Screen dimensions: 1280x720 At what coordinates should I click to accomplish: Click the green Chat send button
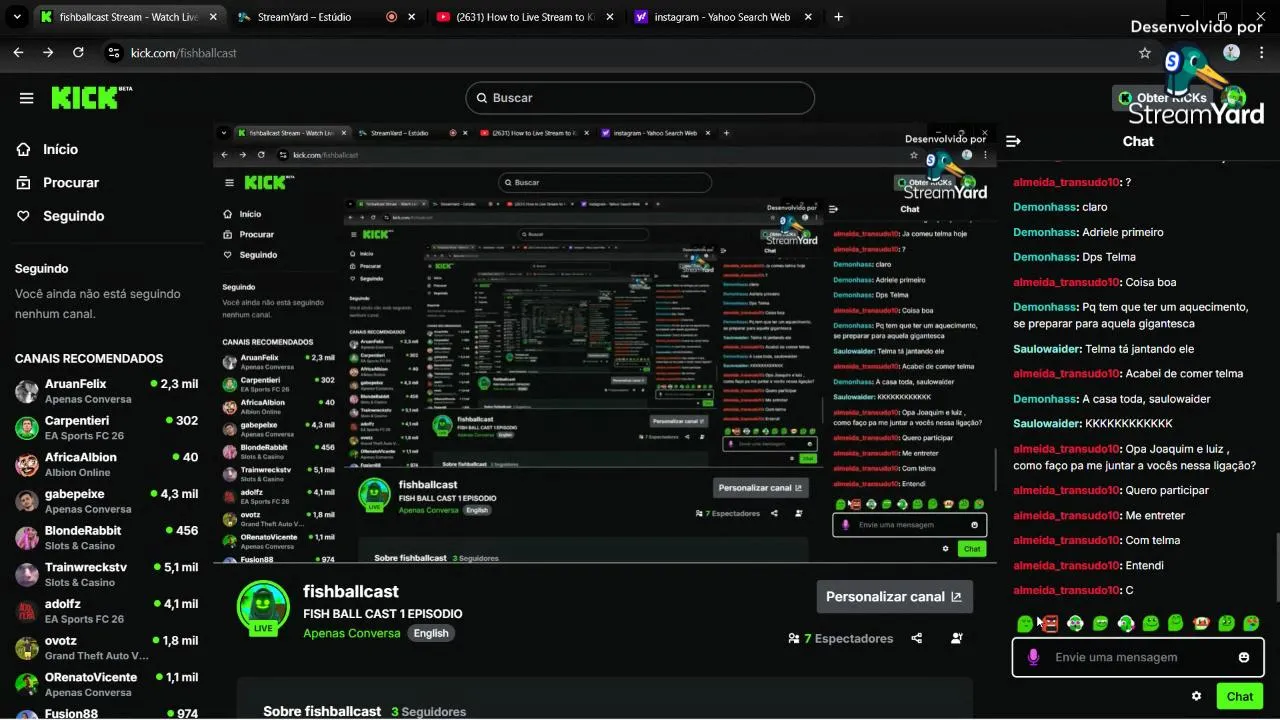(1240, 696)
